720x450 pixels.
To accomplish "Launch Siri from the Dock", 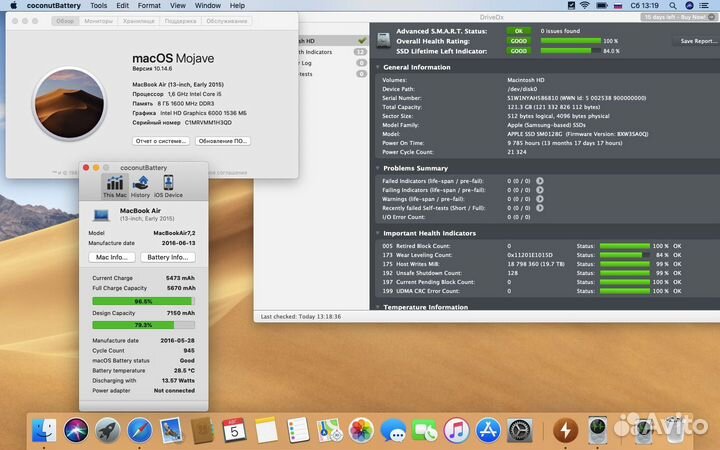I will (x=76, y=430).
